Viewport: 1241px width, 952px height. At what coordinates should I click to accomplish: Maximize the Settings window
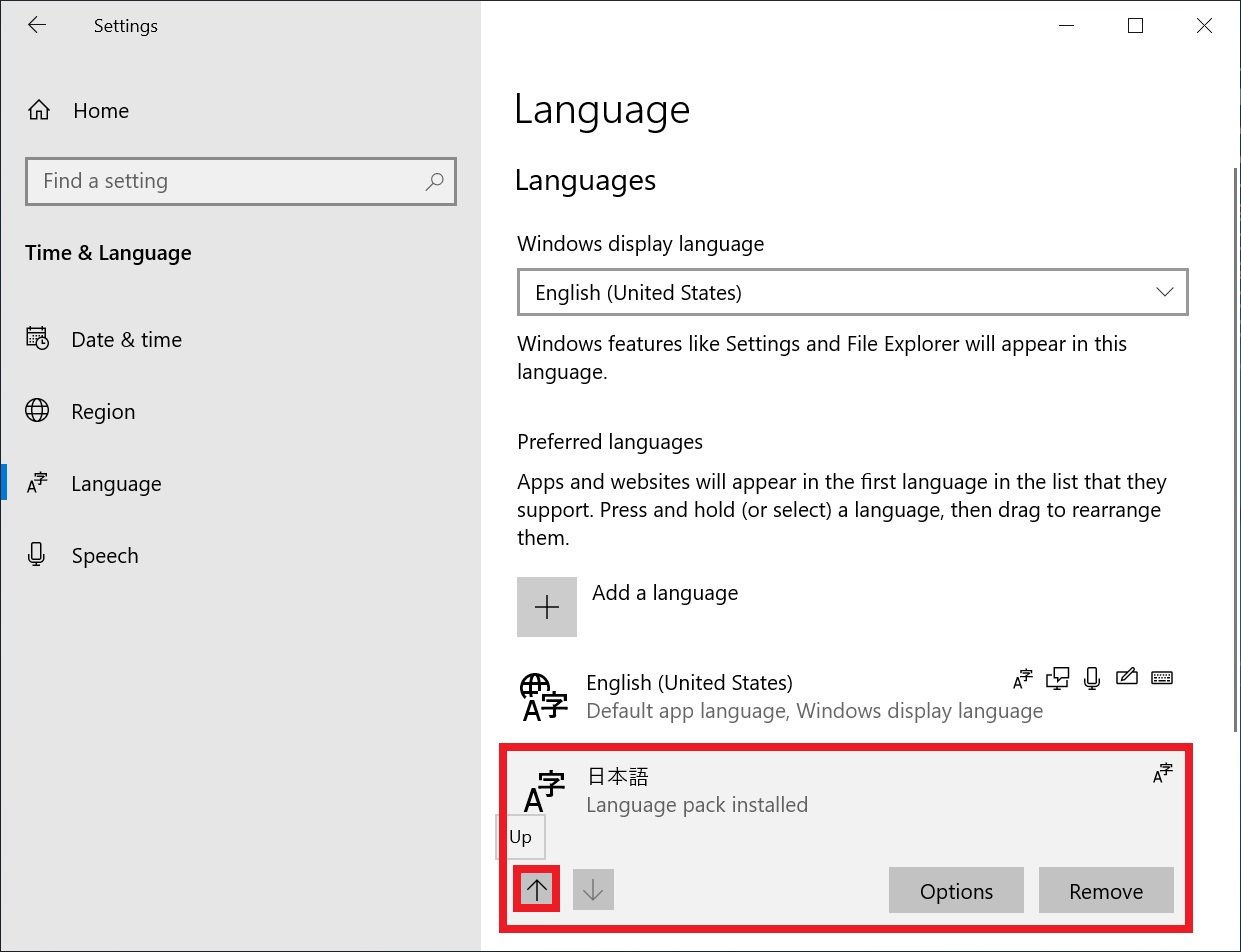[x=1135, y=26]
